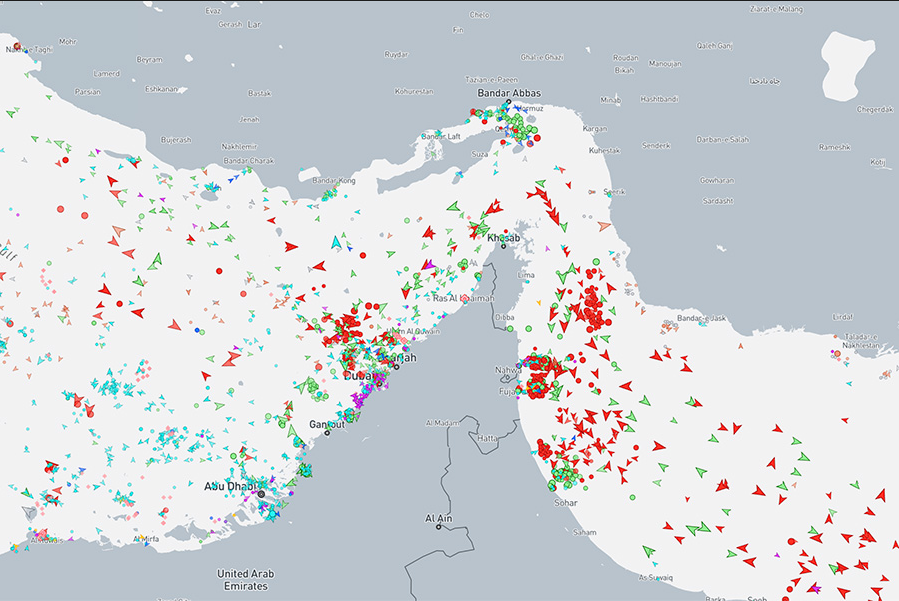Click the Bandar Abbas city label
Image resolution: width=899 pixels, height=601 pixels.
pyautogui.click(x=508, y=93)
